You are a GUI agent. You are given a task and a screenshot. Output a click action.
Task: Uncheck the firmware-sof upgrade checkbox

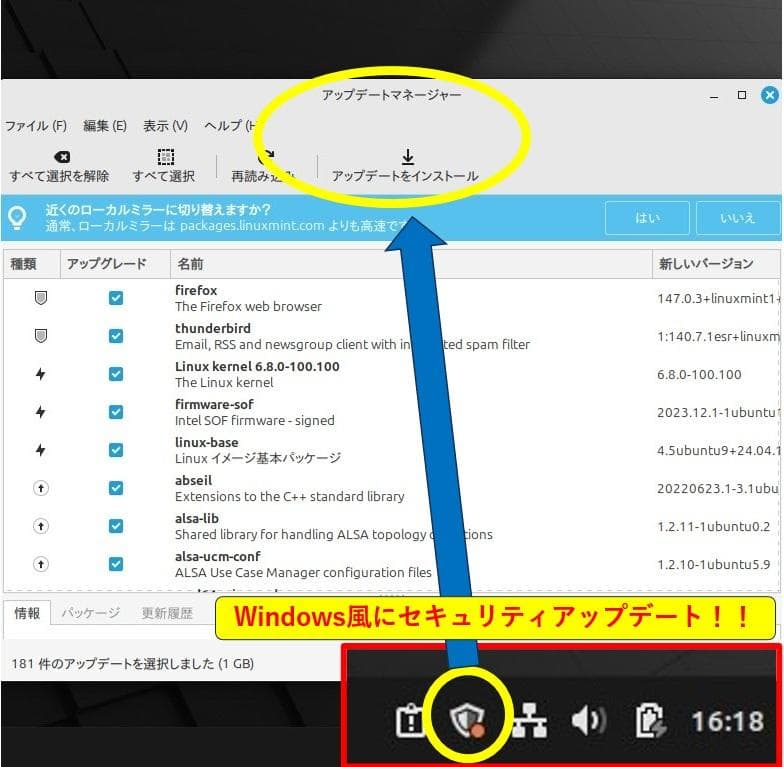[x=116, y=412]
